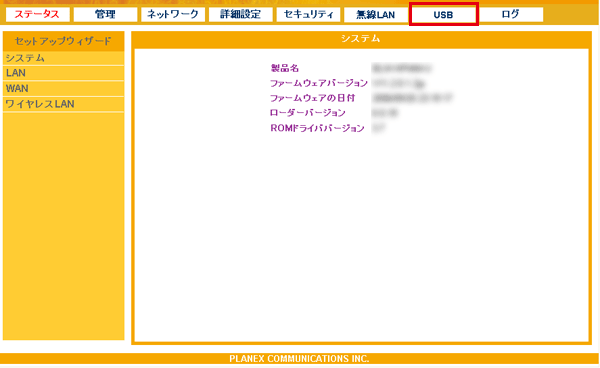Open the LAN status sidebar item
Viewport: 600px width, 368px height.
point(64,73)
